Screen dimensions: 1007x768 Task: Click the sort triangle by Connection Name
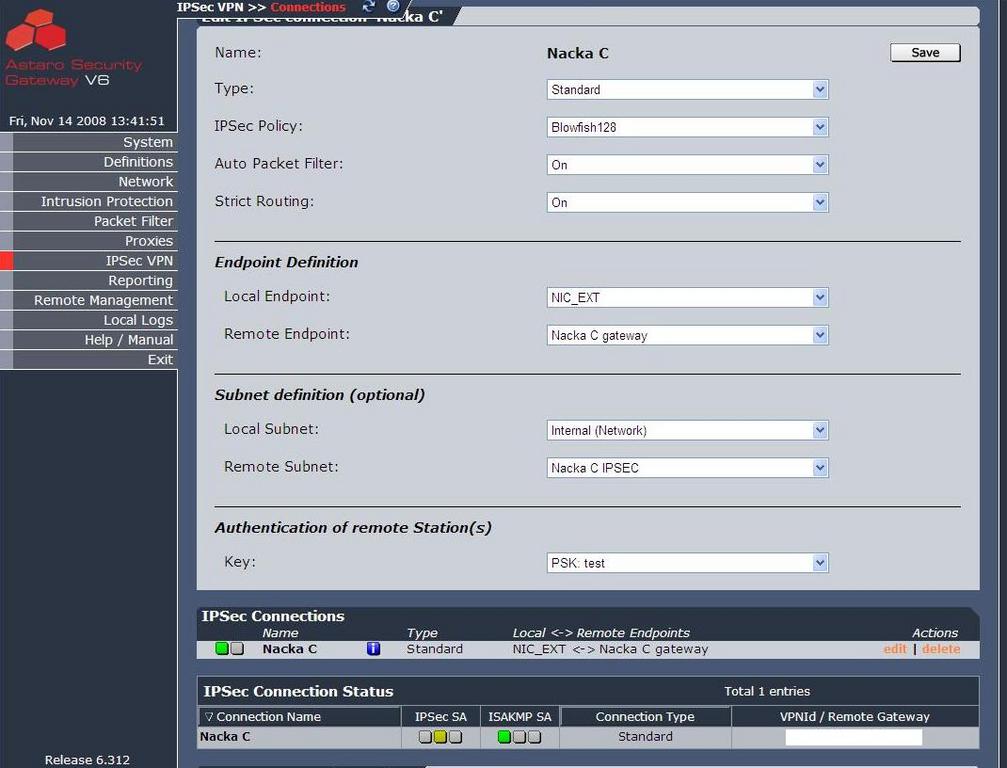pos(209,717)
